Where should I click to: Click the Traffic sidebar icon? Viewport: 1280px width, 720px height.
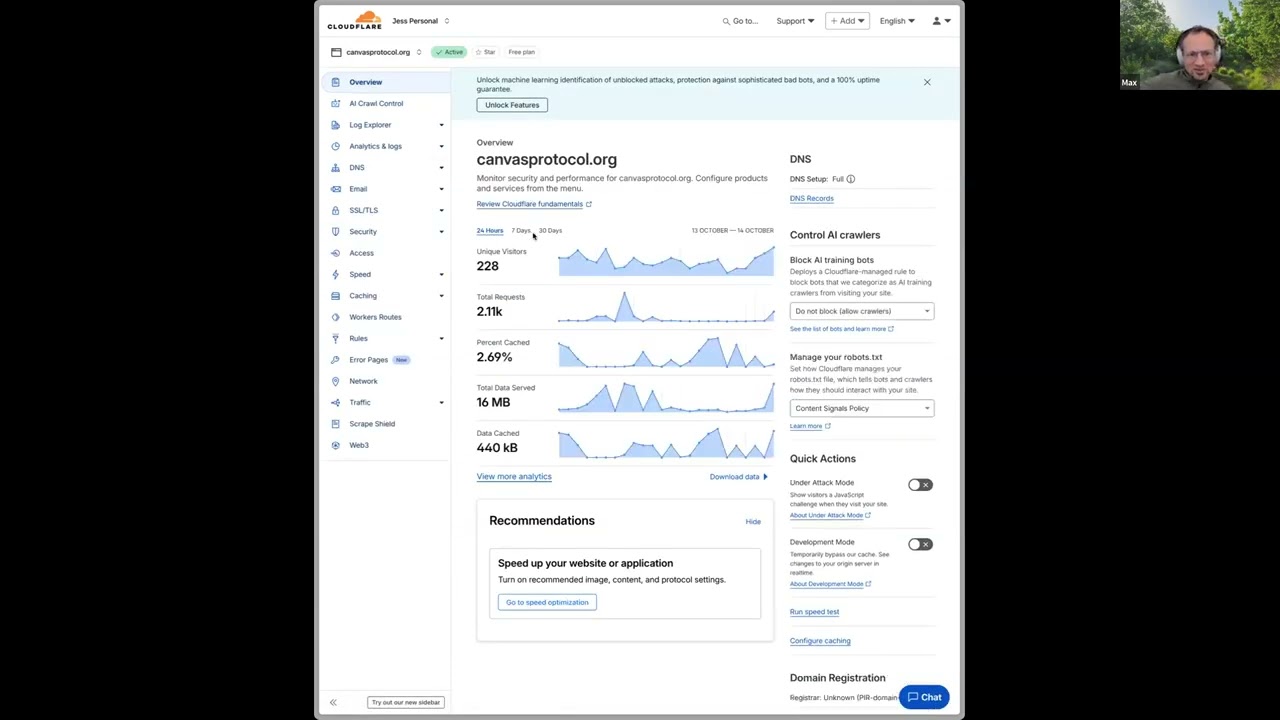click(336, 402)
